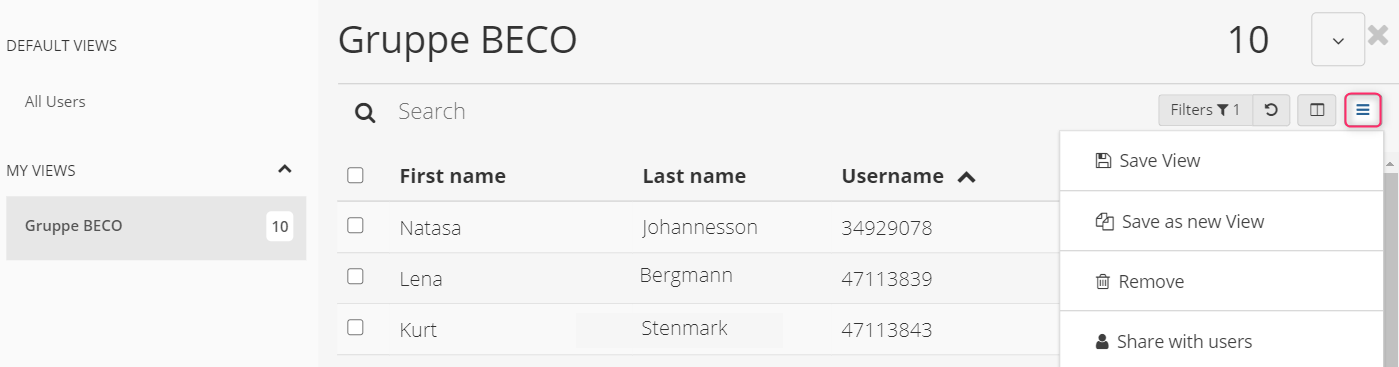Click the person icon for Share with users
Image resolution: width=1399 pixels, height=367 pixels.
1102,342
